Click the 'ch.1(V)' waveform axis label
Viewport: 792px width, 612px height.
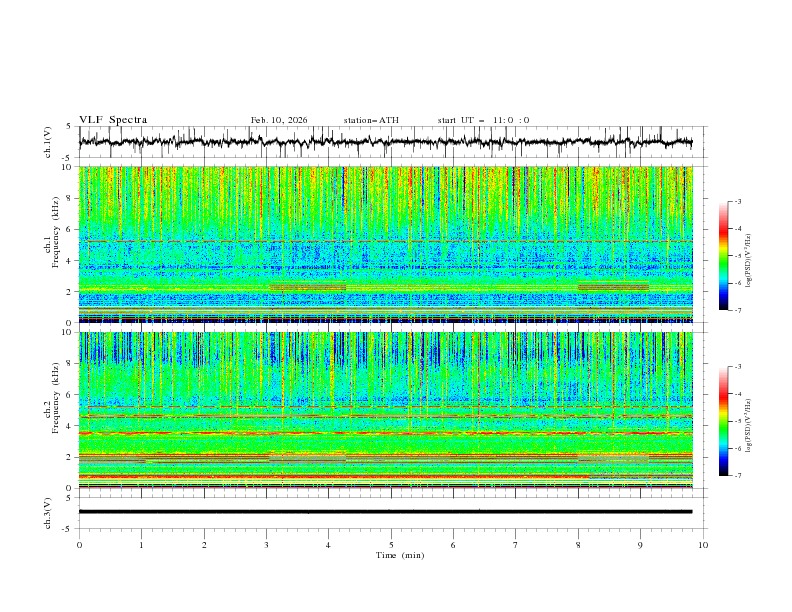click(x=48, y=142)
